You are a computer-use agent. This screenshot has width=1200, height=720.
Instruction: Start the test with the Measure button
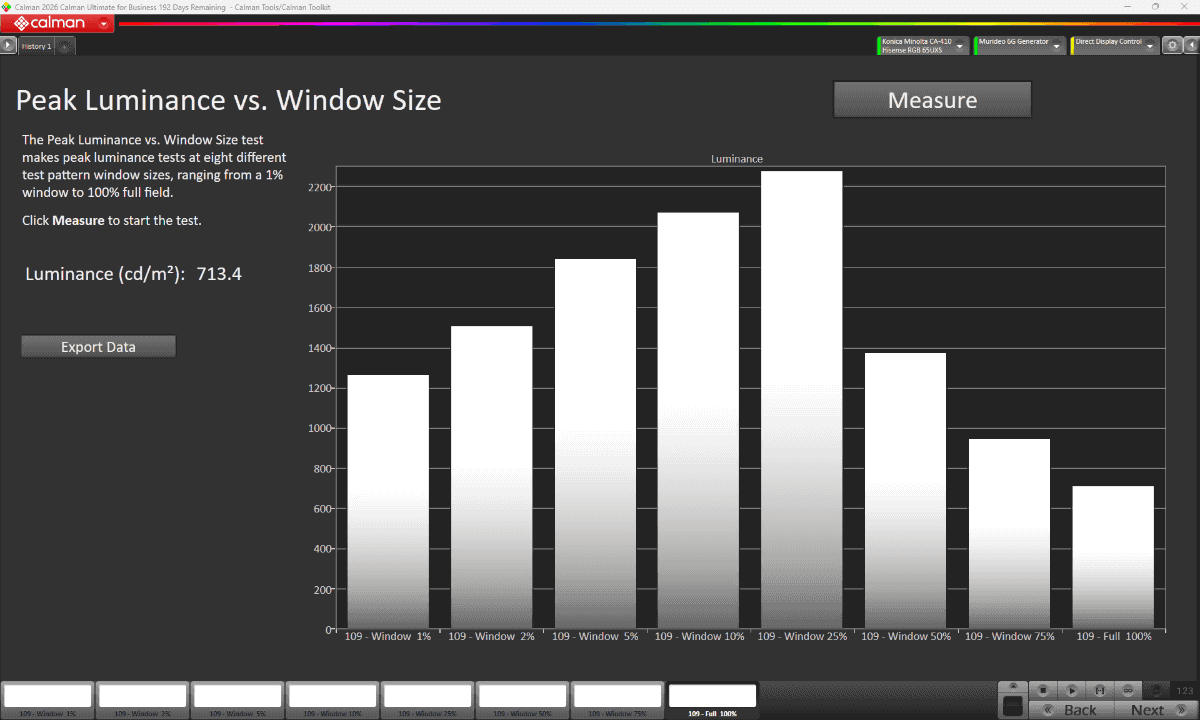pos(932,100)
